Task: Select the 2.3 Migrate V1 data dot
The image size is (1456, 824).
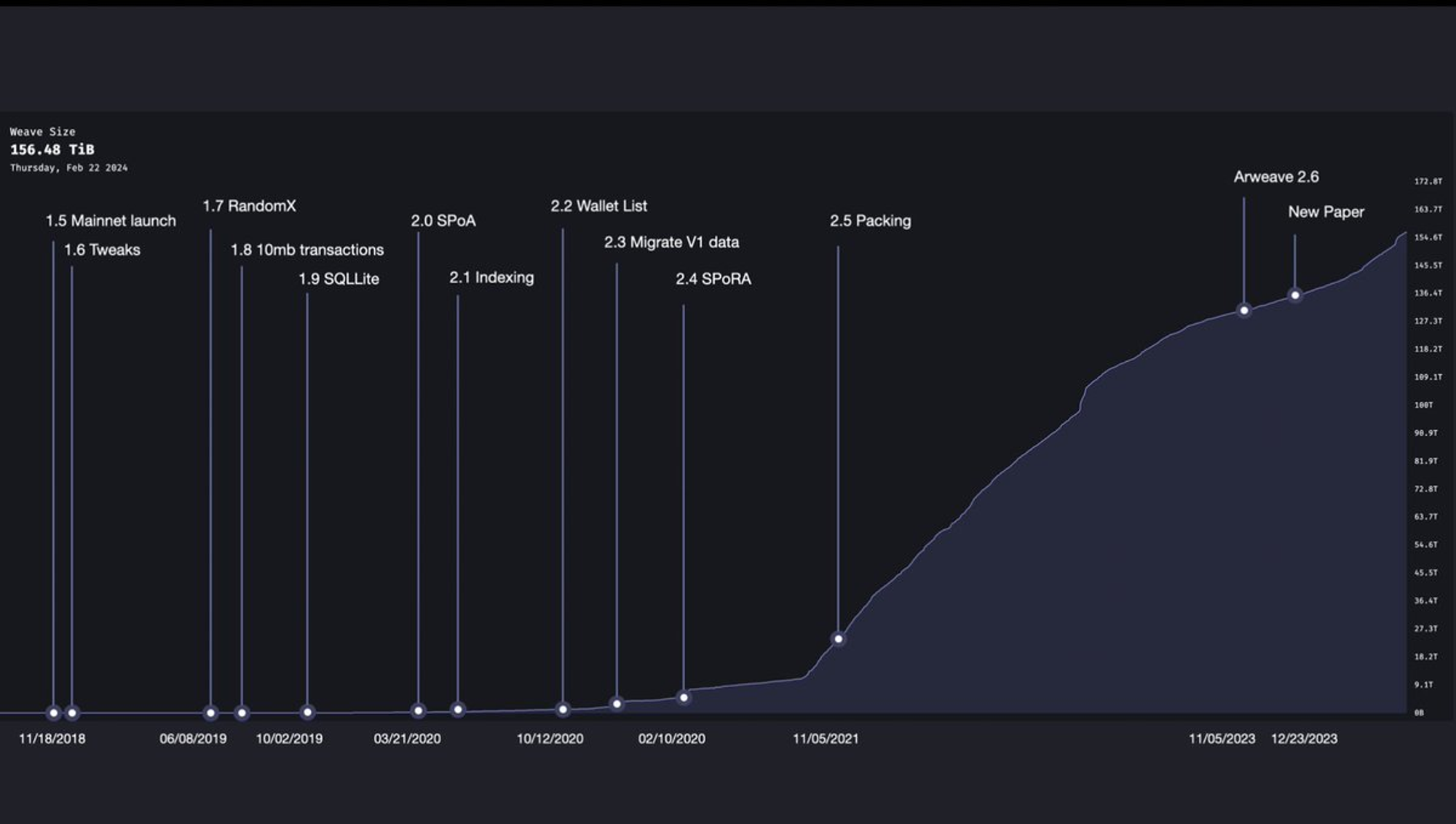Action: pyautogui.click(x=617, y=704)
